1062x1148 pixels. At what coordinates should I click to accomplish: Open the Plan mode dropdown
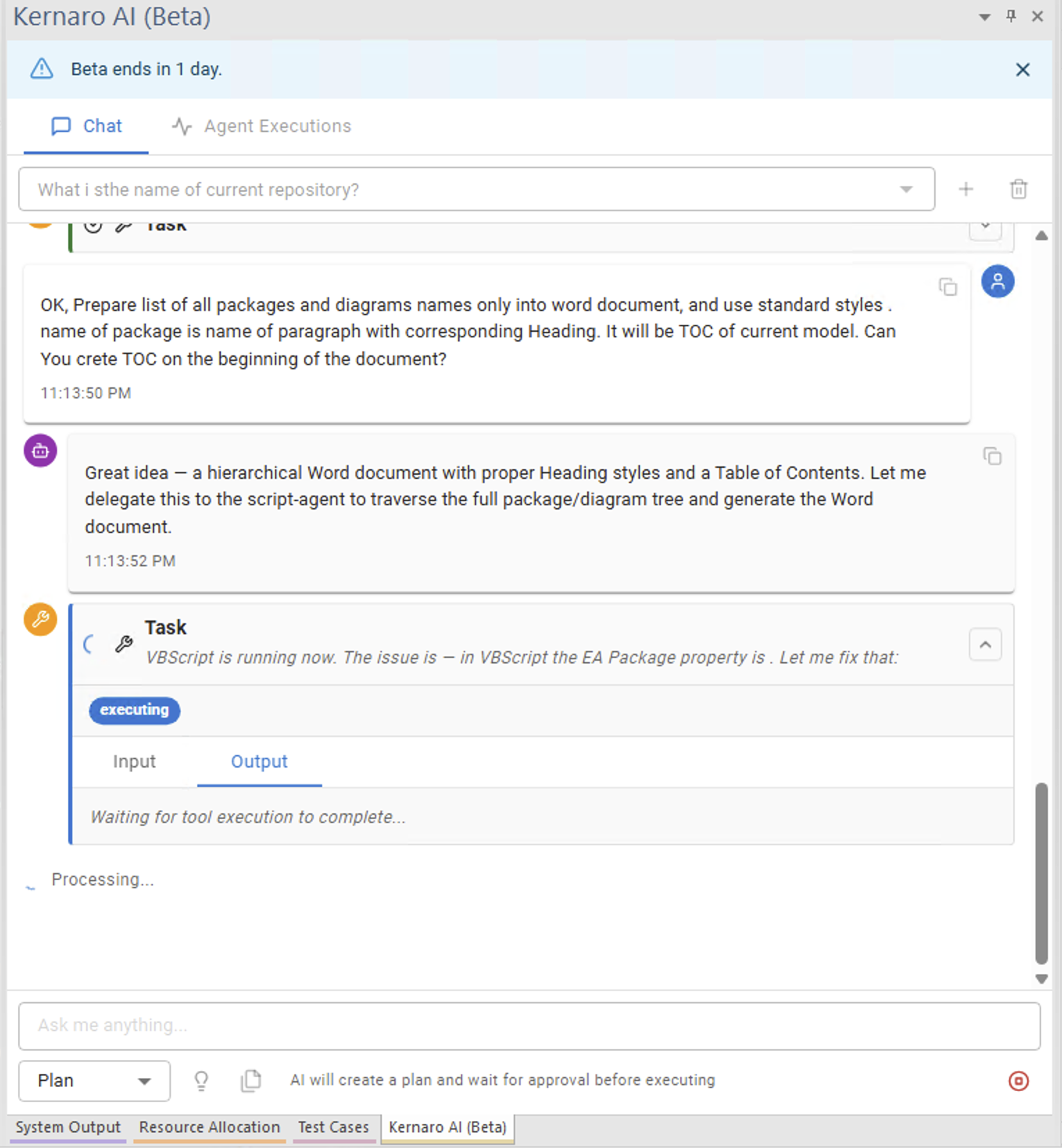(94, 1081)
